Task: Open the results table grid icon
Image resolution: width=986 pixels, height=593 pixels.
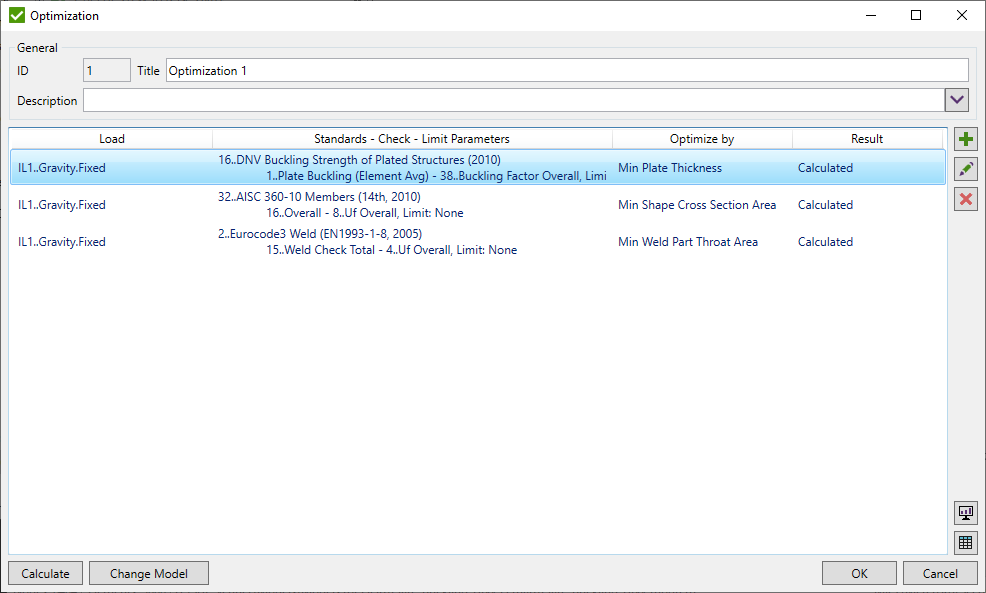Action: [x=965, y=542]
